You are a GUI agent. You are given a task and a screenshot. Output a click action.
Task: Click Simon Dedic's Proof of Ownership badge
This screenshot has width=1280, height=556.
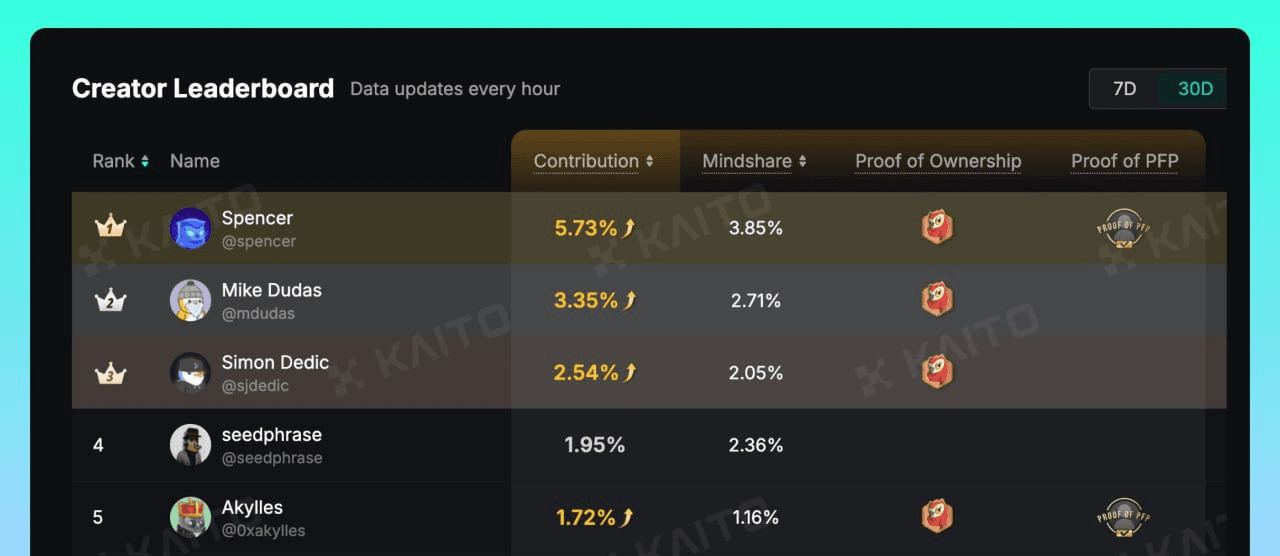pos(937,371)
